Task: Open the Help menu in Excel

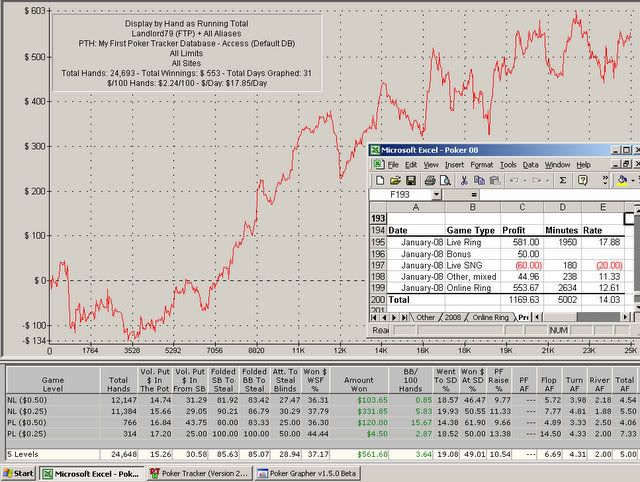Action: coord(583,165)
